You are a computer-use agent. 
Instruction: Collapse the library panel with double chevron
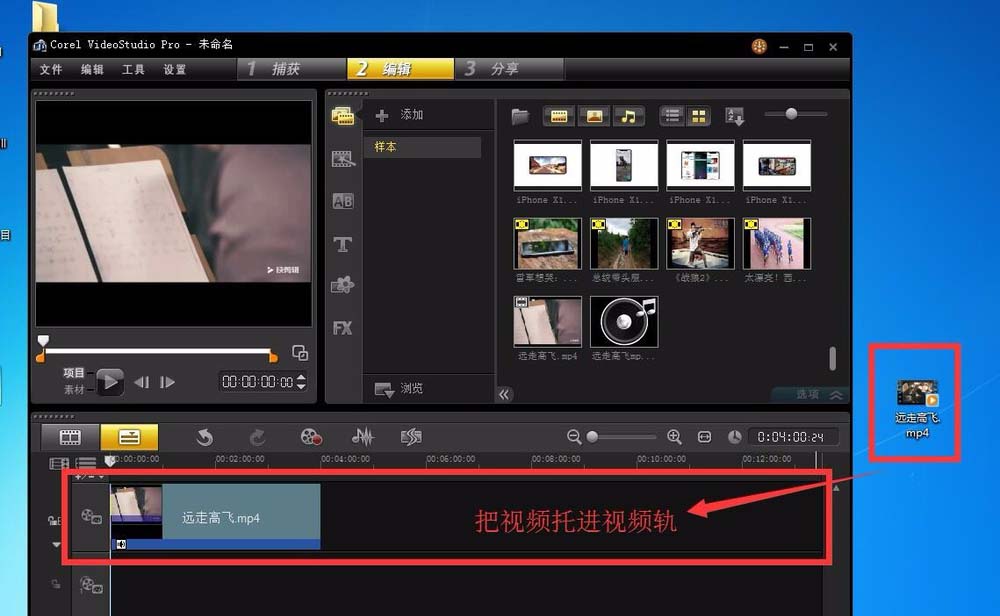pyautogui.click(x=505, y=395)
